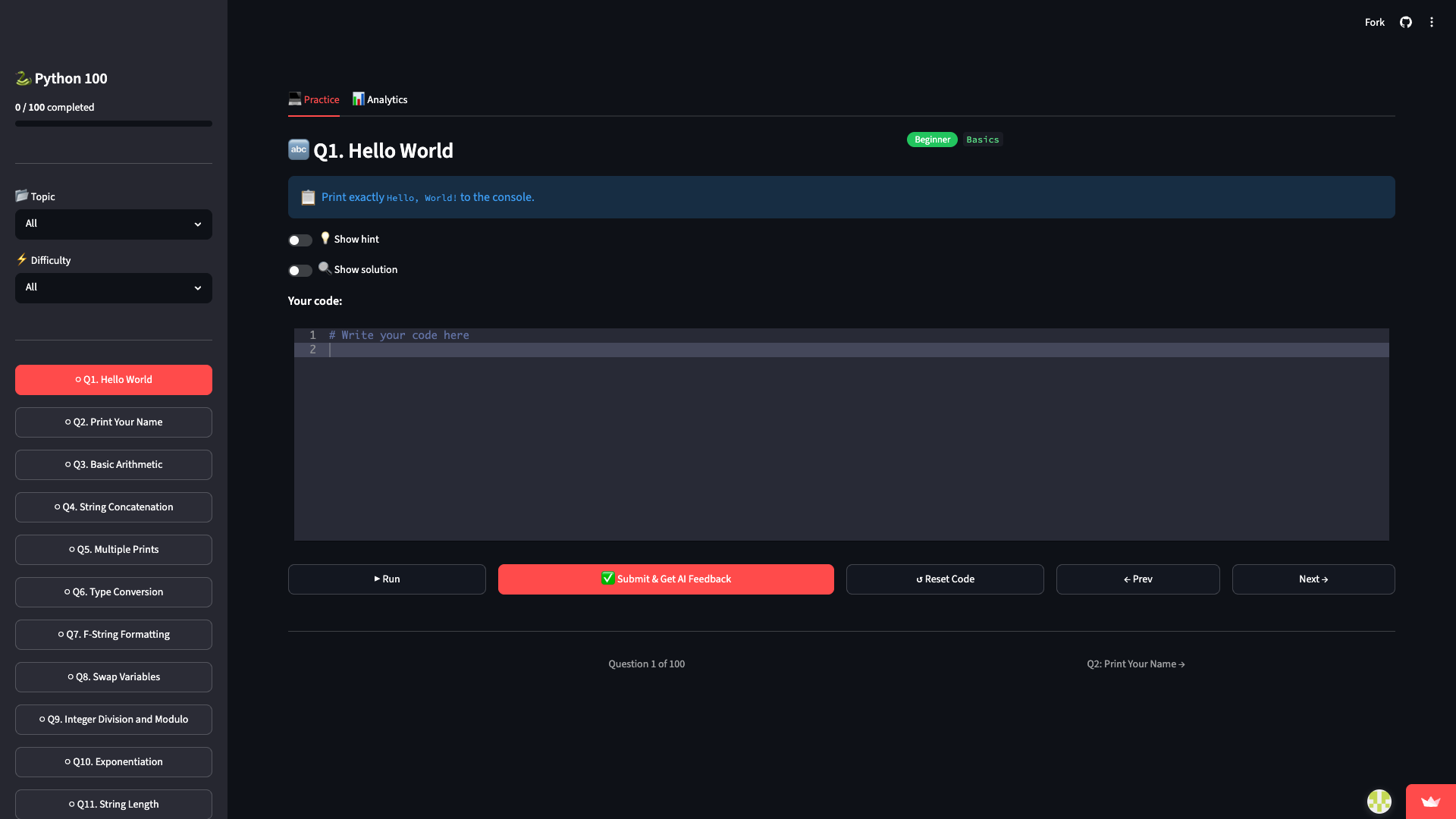This screenshot has width=1456, height=819.
Task: Click the Streamlit crown badge
Action: (x=1430, y=802)
